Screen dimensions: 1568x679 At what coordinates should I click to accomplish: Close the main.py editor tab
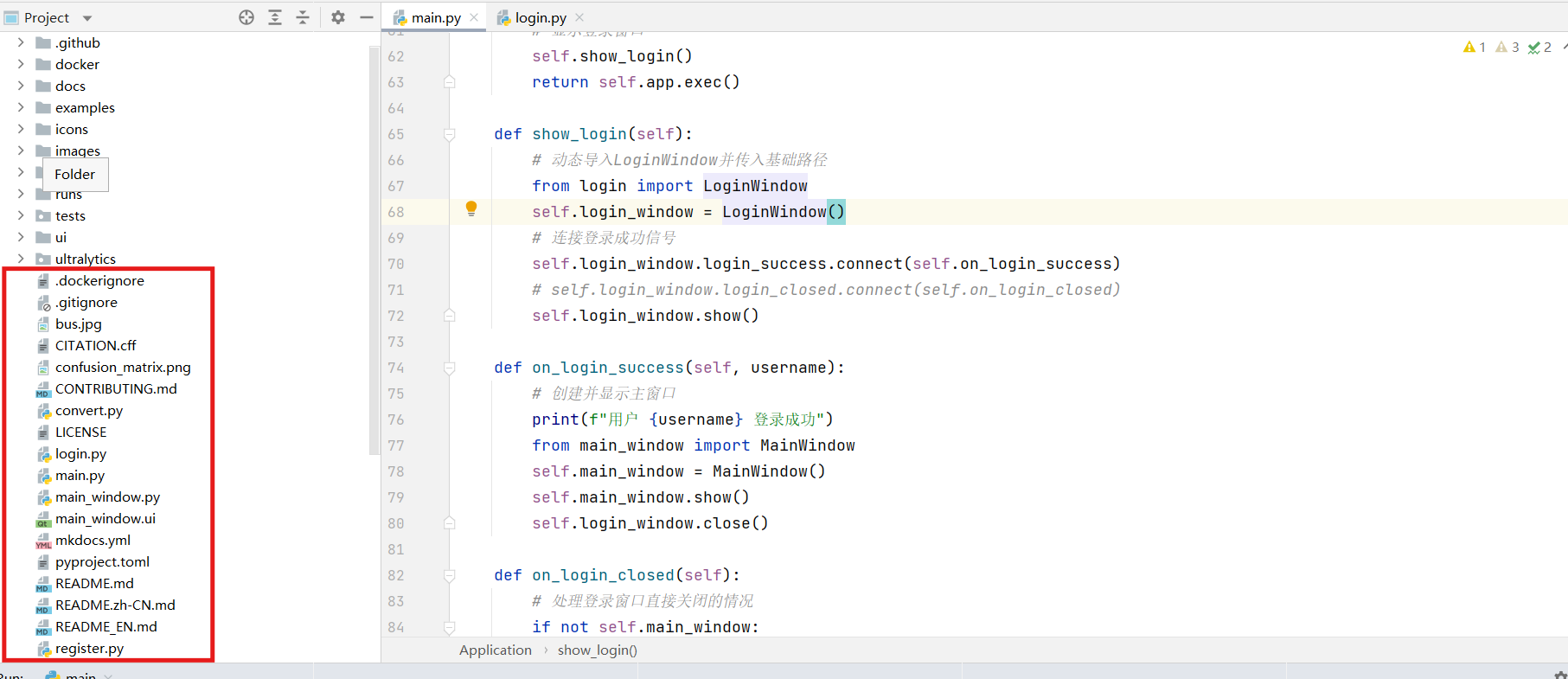(474, 17)
